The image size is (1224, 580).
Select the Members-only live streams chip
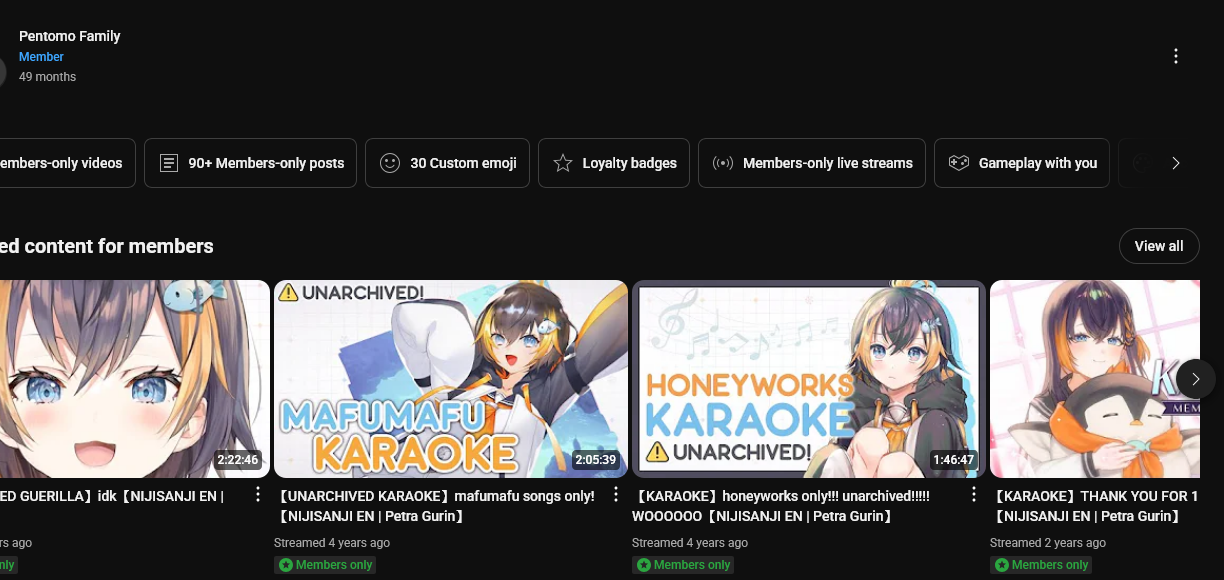(x=812, y=163)
